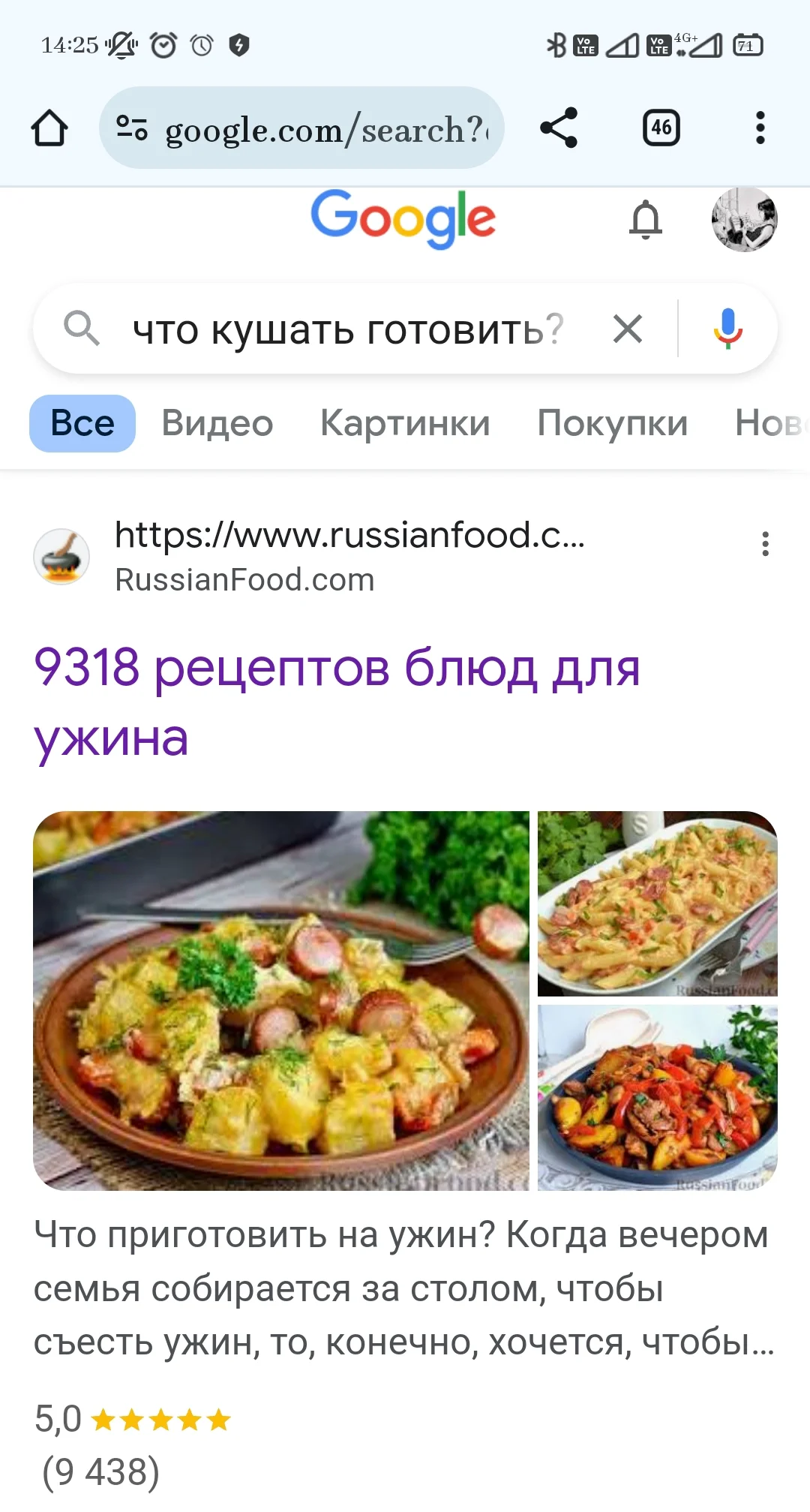Open site settings icon in address bar
810x1512 pixels.
click(132, 128)
